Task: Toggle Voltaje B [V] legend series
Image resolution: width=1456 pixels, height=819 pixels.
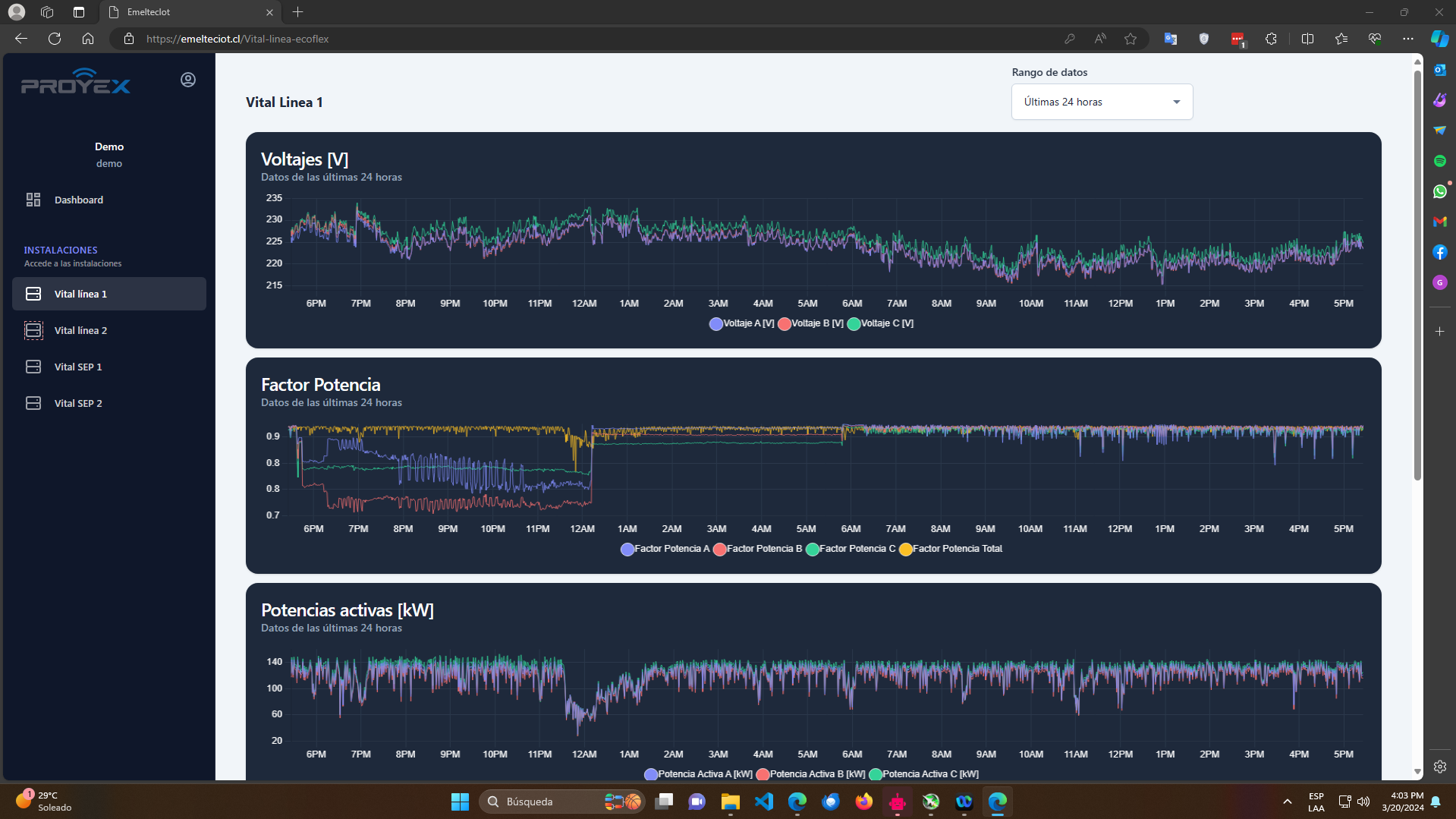Action: tap(810, 323)
